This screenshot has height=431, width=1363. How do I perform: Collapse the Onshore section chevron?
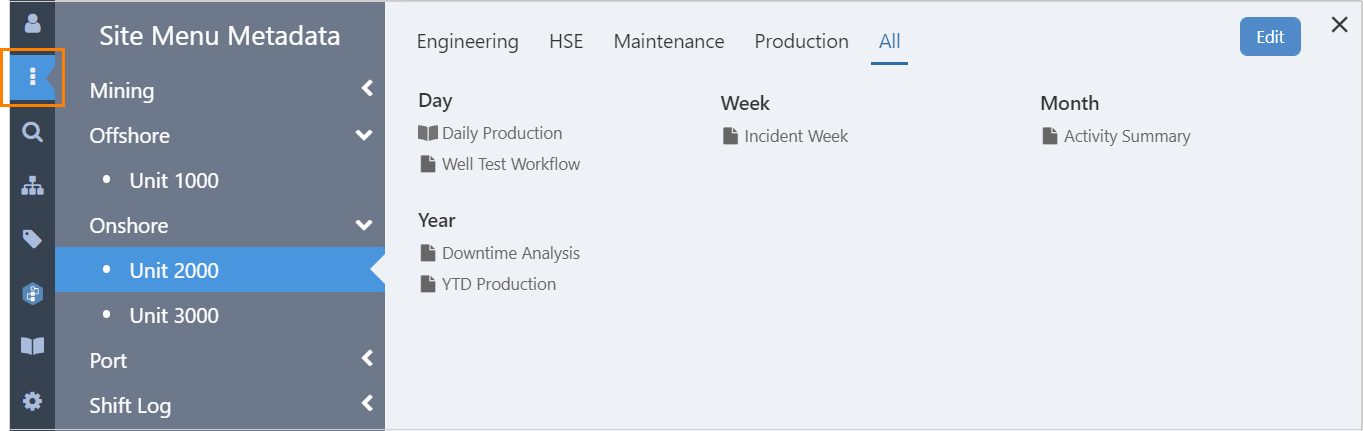coord(364,225)
